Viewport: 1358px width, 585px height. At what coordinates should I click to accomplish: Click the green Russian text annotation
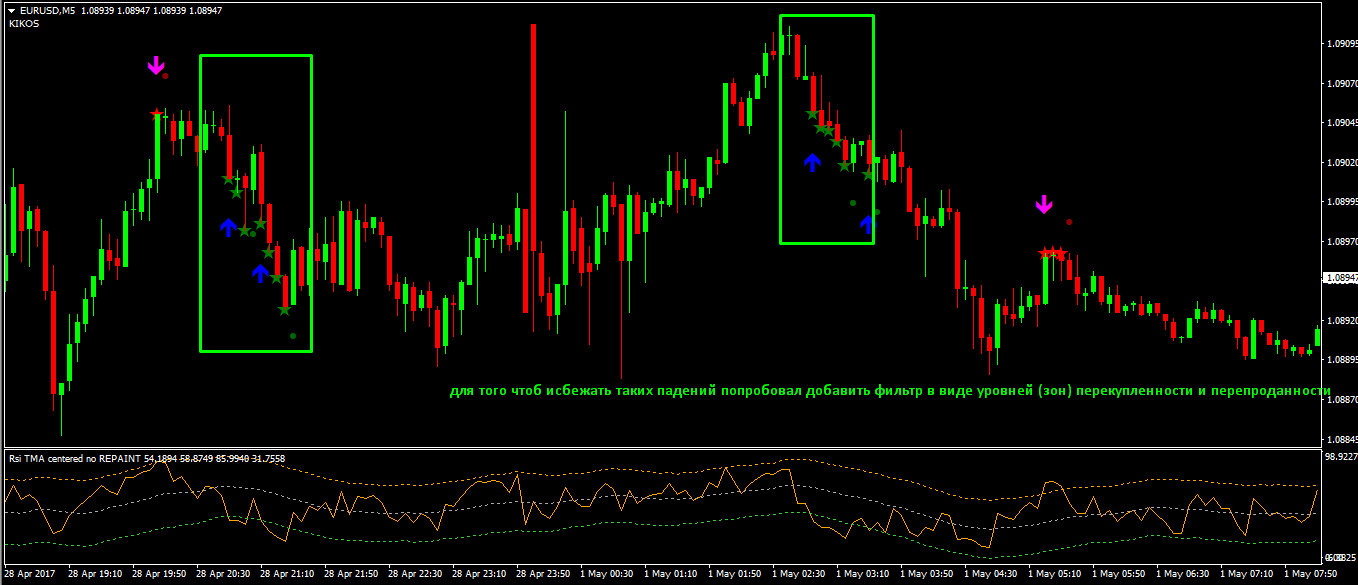[x=888, y=391]
